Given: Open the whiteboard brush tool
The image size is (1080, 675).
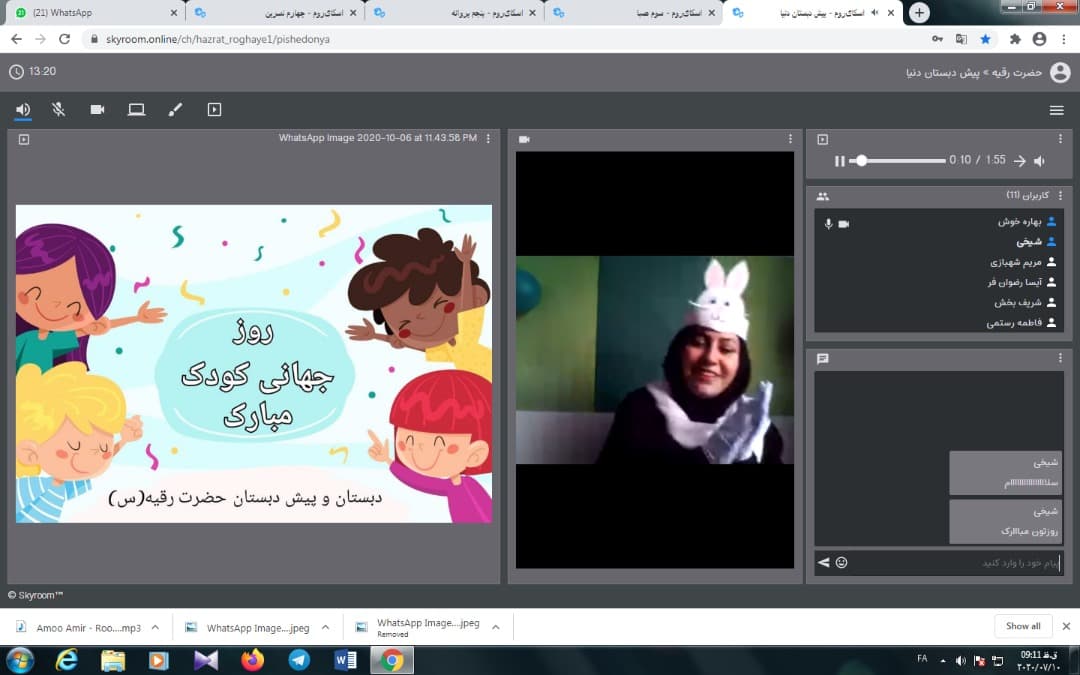Looking at the screenshot, I should point(175,110).
